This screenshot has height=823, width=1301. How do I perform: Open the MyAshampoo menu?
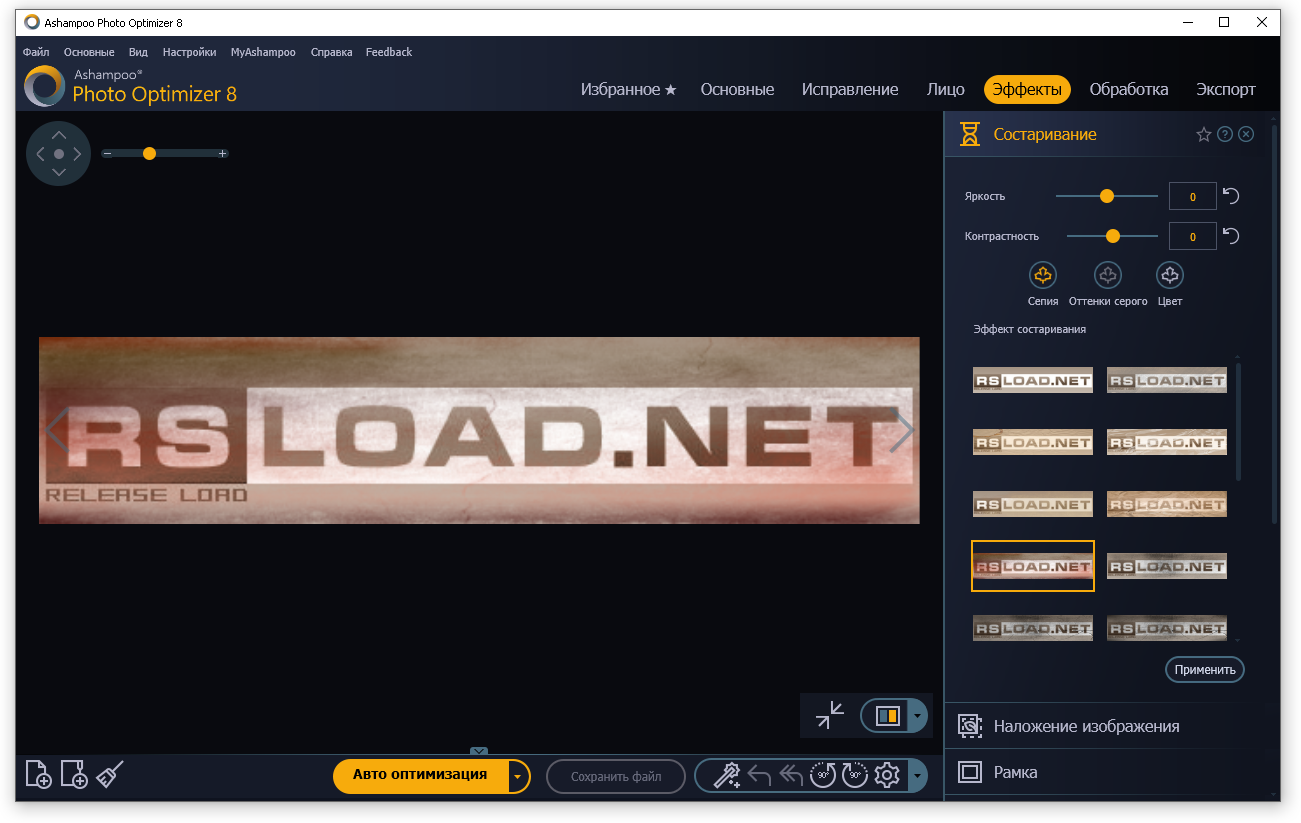click(x=263, y=52)
